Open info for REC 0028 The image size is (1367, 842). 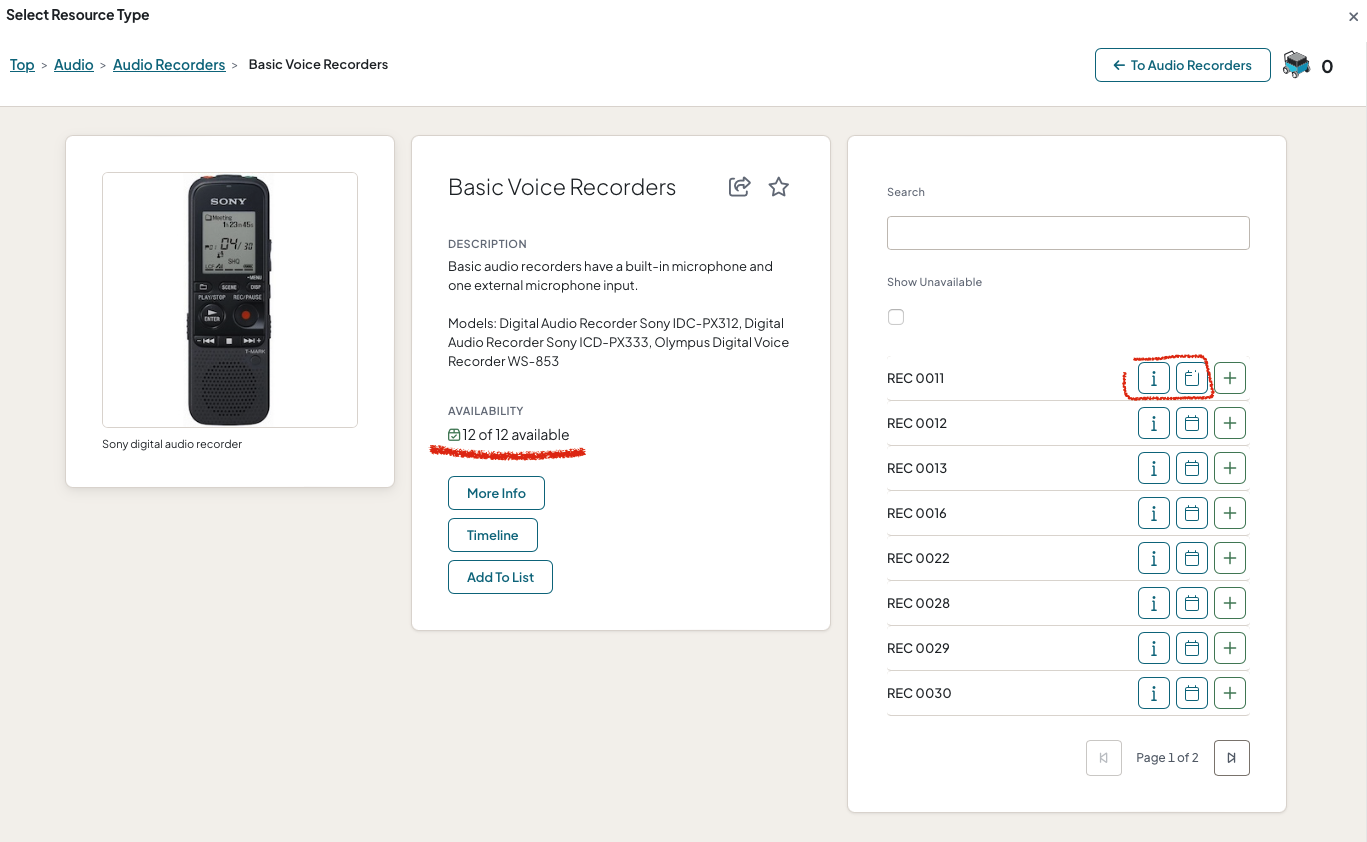pos(1154,603)
